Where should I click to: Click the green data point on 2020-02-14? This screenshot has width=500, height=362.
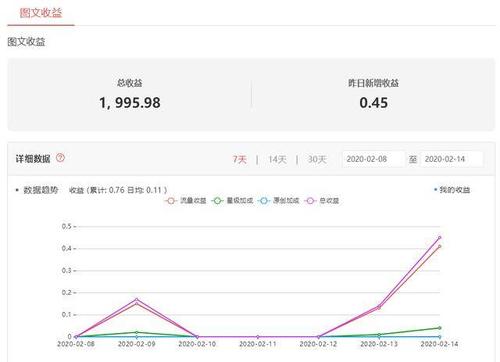point(439,328)
